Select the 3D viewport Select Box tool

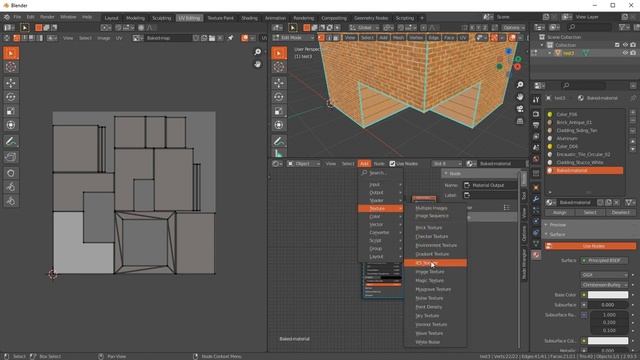(279, 53)
